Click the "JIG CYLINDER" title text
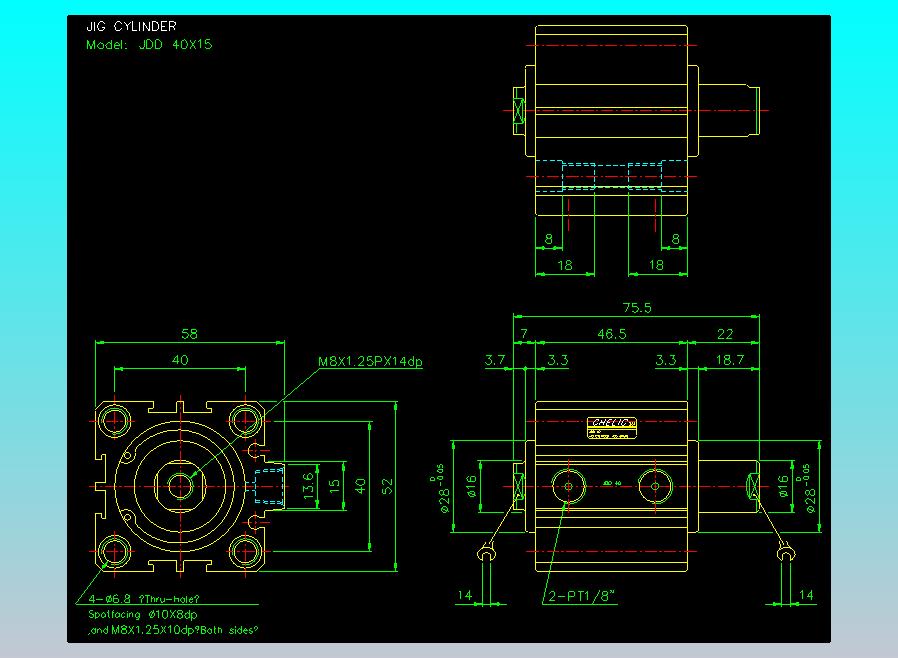 tap(131, 26)
